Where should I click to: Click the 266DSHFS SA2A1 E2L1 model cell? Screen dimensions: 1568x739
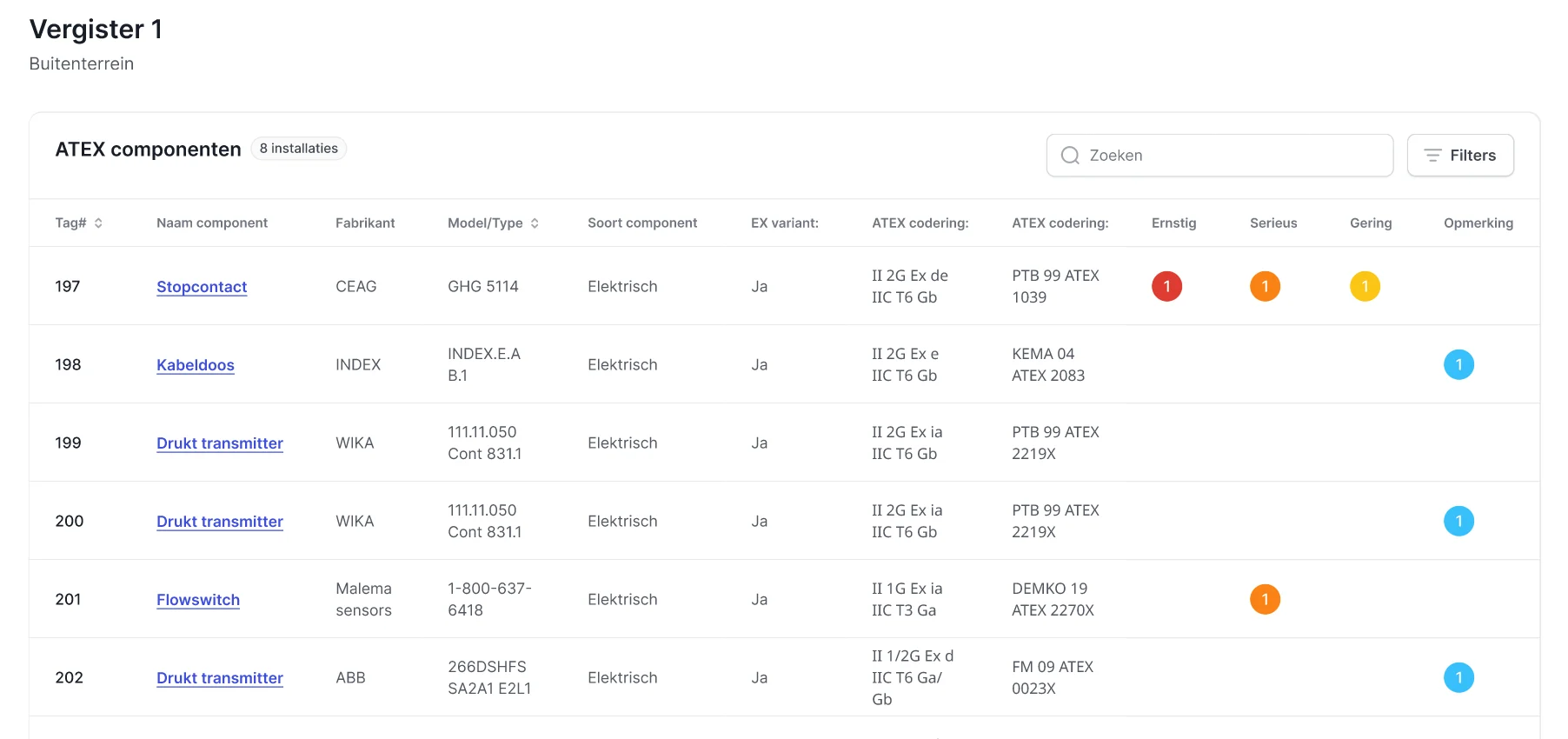point(489,677)
